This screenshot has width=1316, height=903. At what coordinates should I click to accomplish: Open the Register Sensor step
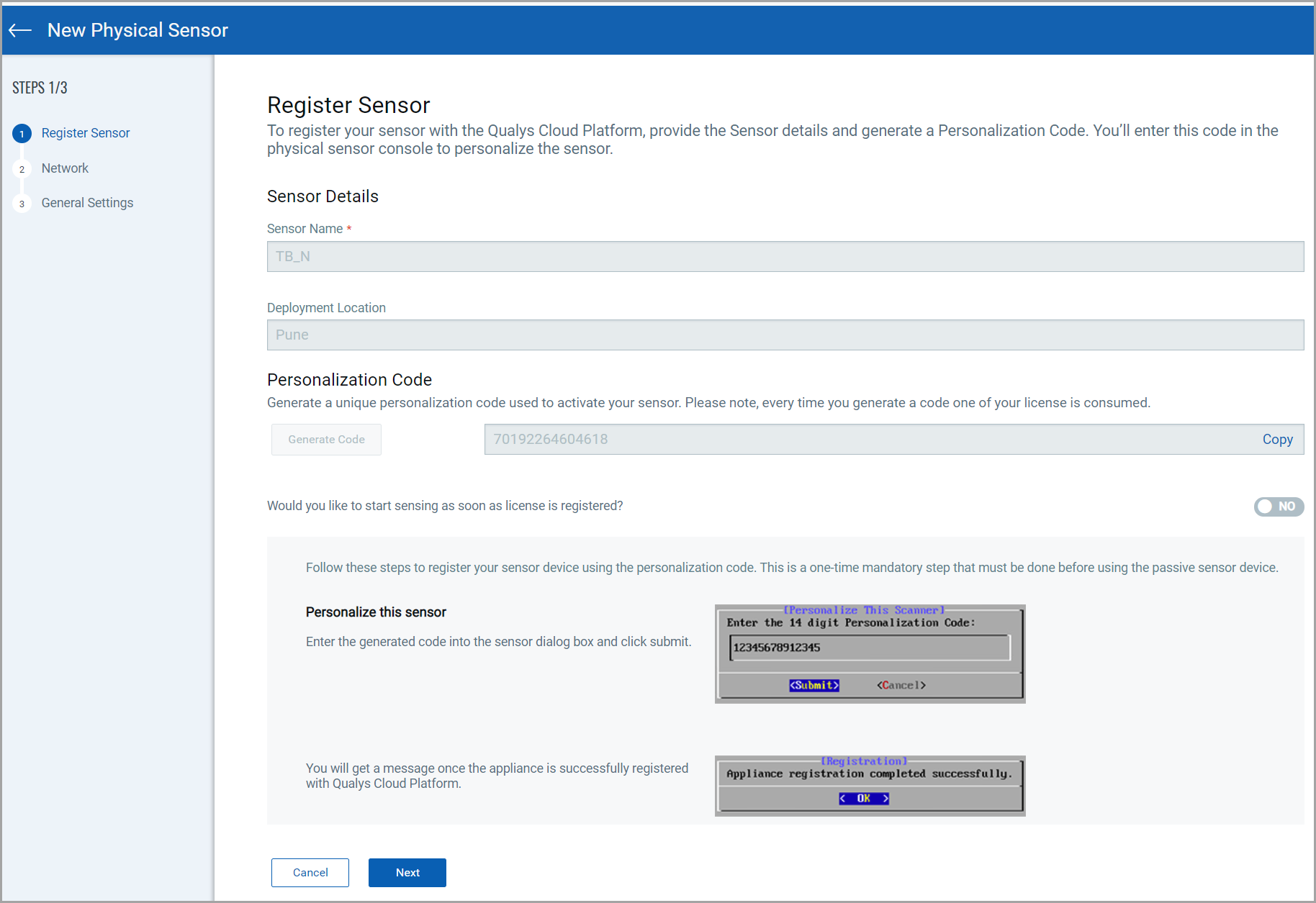coord(85,133)
